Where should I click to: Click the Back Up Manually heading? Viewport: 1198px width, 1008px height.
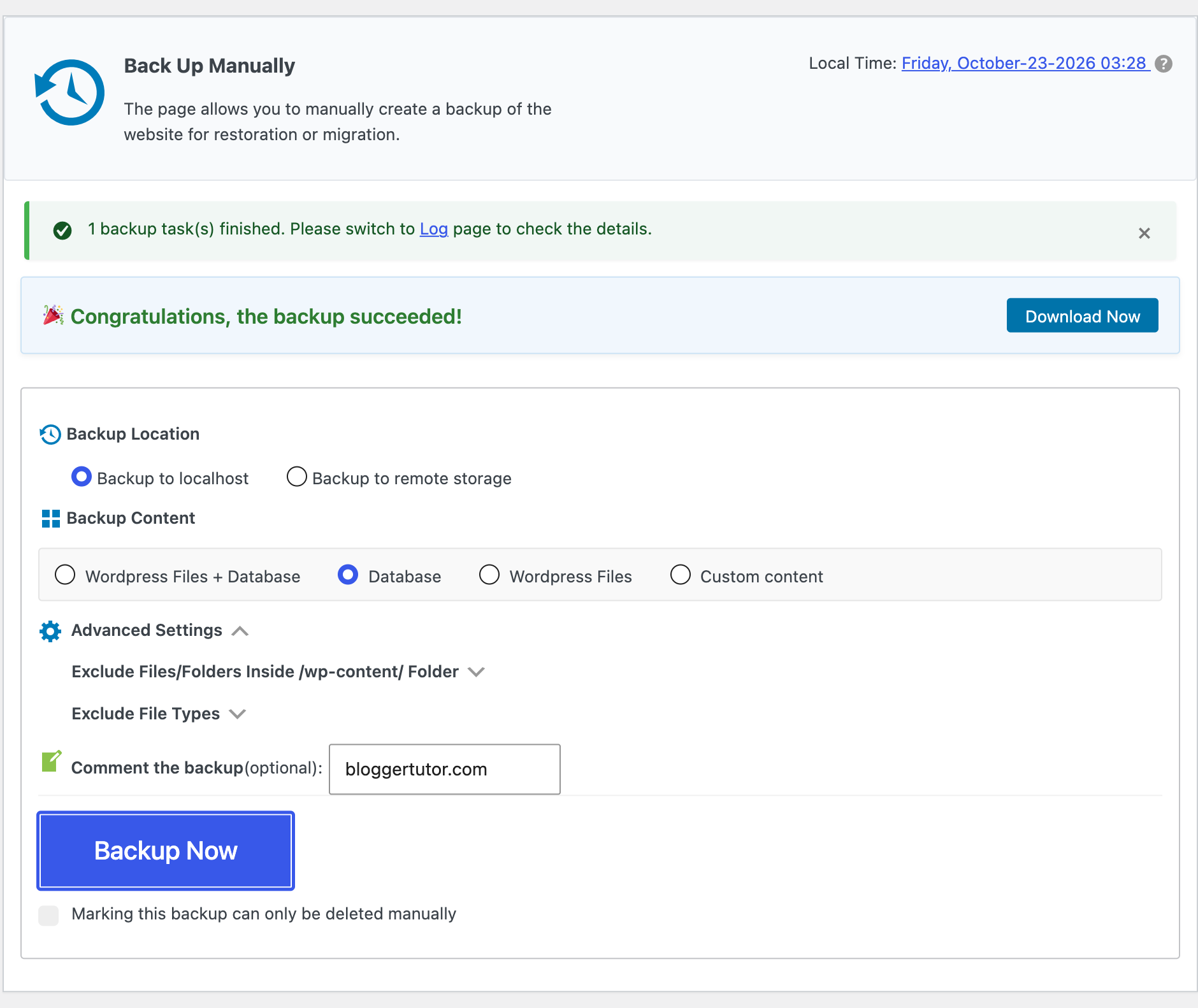tap(209, 66)
